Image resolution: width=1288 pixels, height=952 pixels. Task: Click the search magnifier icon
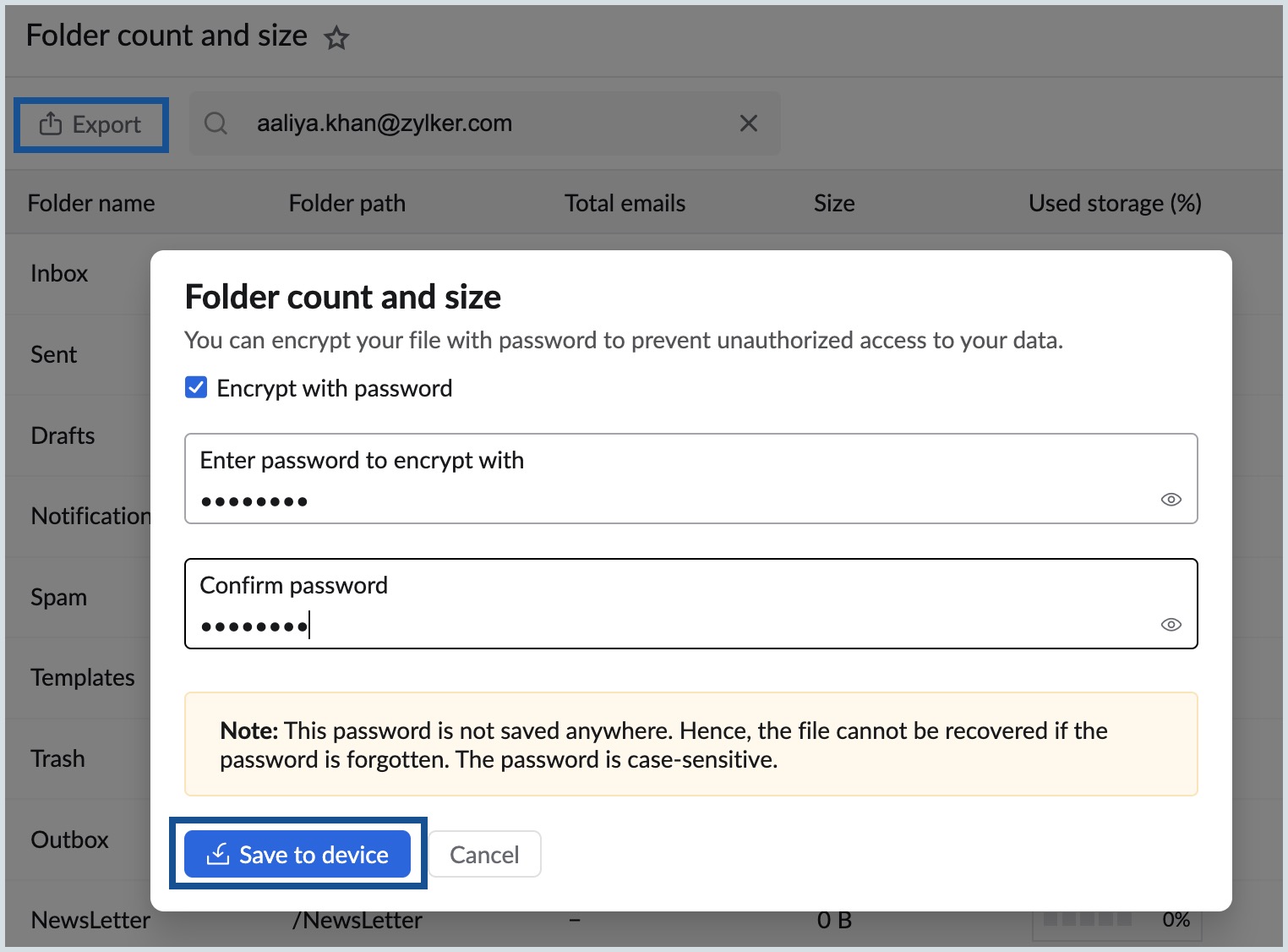216,123
